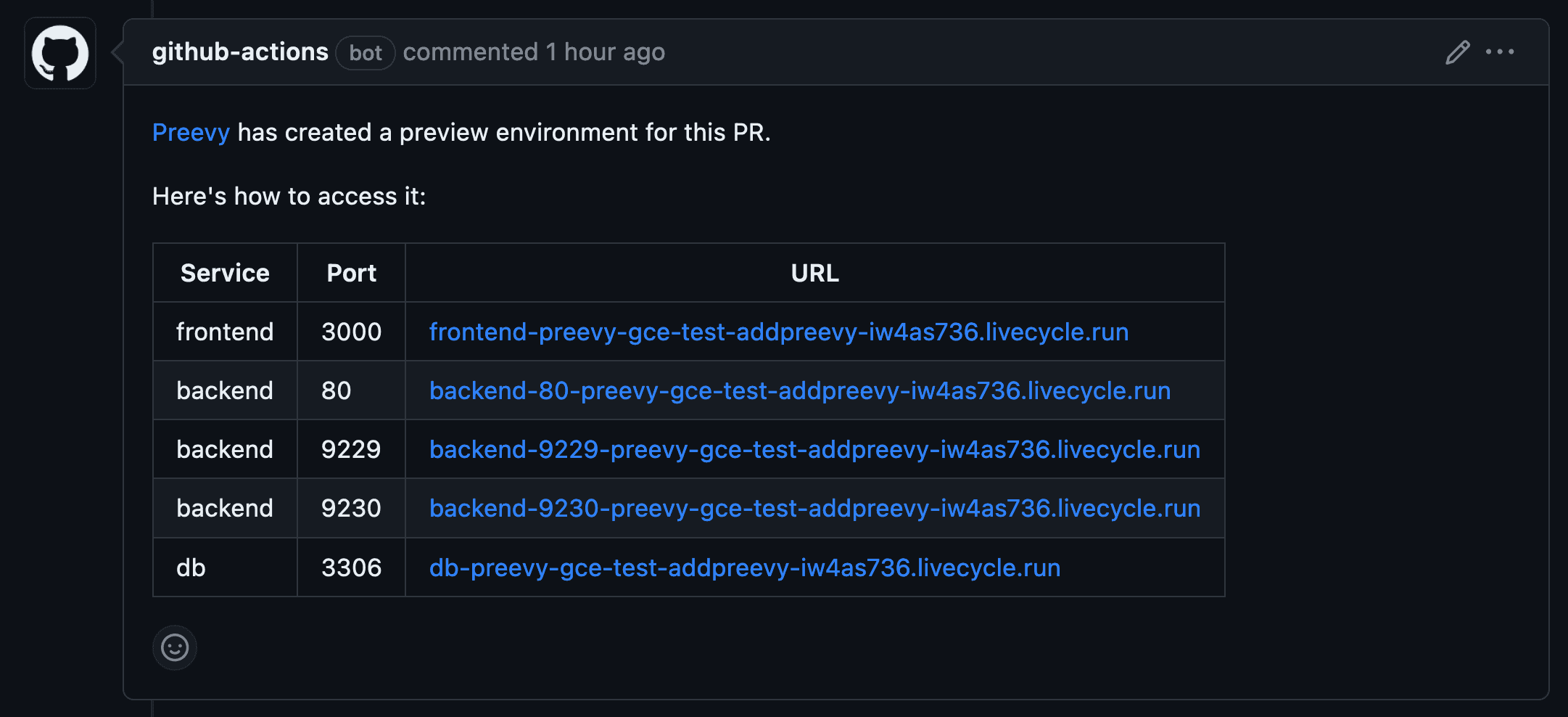Click the 'commented 1 hour ago' timestamp
Image resolution: width=1568 pixels, height=717 pixels.
coord(534,52)
